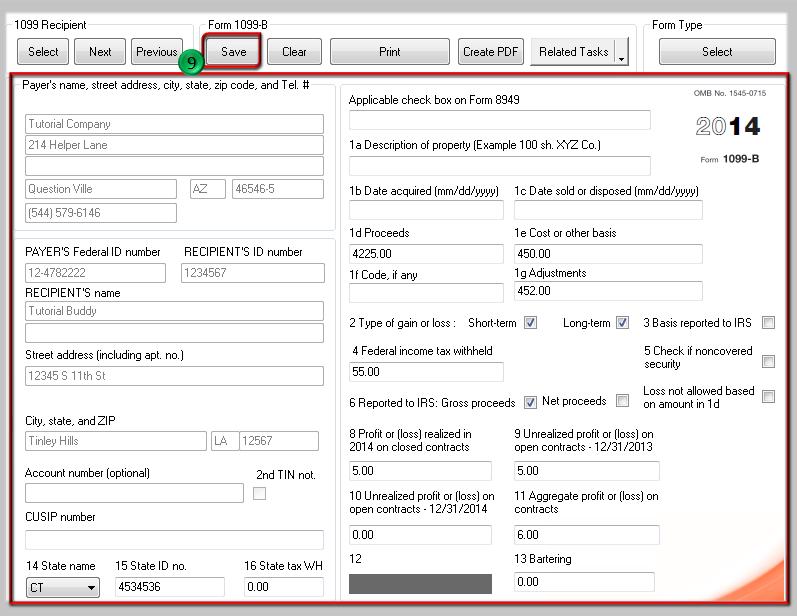Click Federal income tax withheld field

click(x=426, y=372)
